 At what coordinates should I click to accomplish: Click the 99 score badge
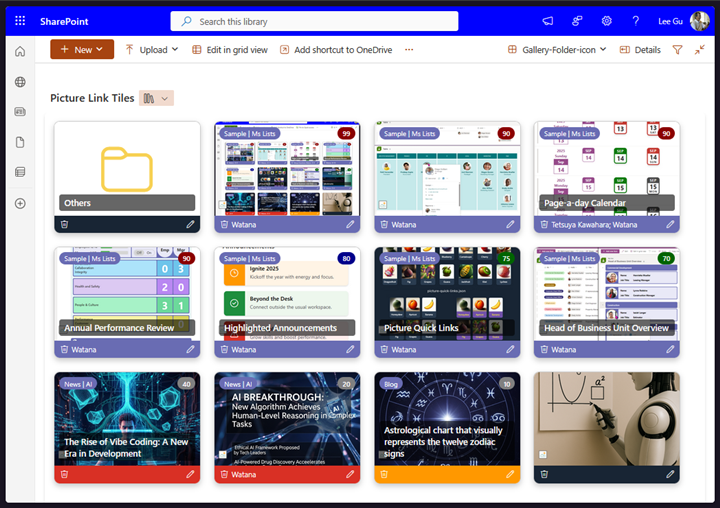(x=346, y=134)
